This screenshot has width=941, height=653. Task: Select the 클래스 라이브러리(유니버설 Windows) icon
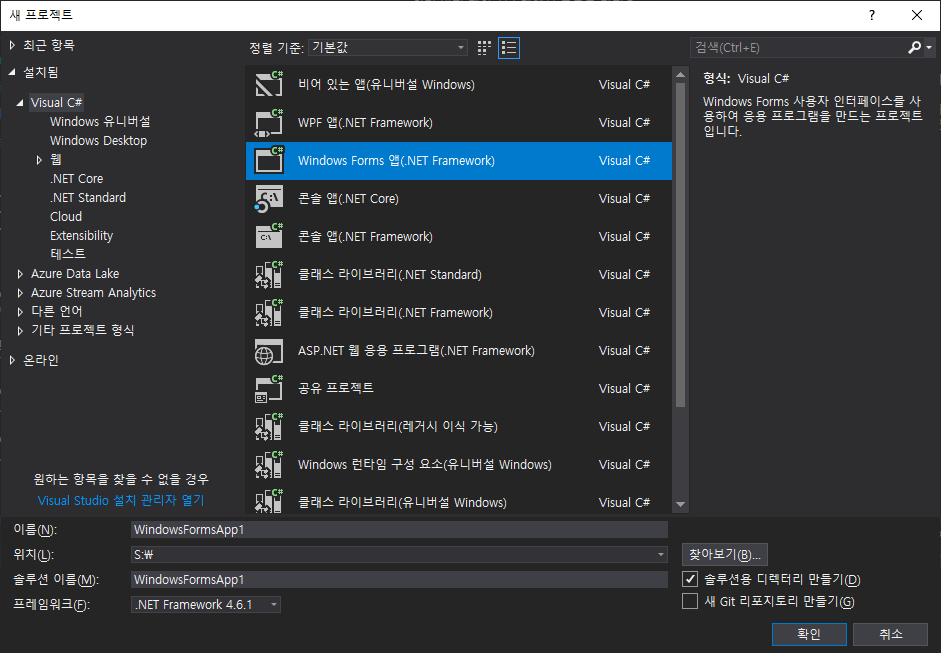tap(269, 501)
